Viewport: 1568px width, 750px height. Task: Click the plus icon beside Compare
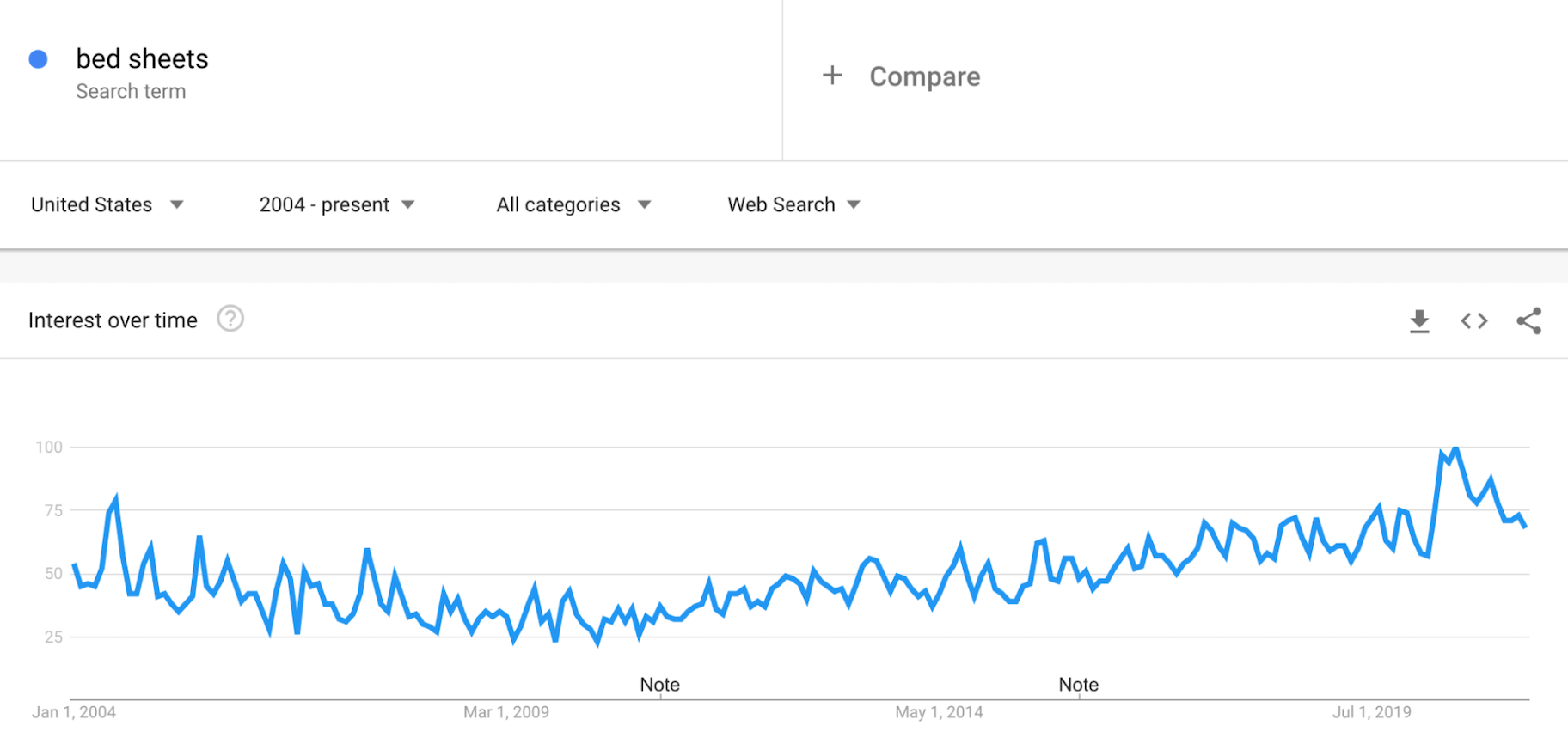coord(832,76)
